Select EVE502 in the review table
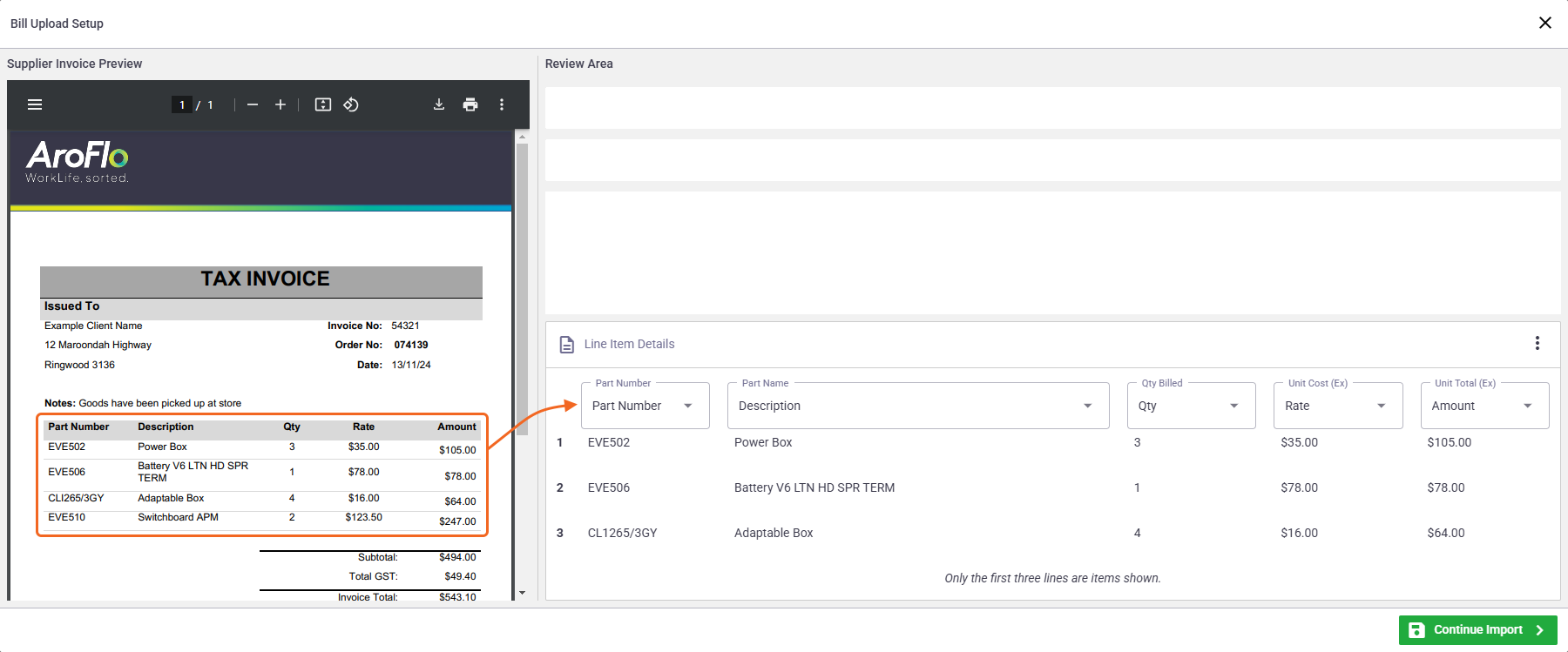The width and height of the screenshot is (1568, 652). pyautogui.click(x=609, y=442)
